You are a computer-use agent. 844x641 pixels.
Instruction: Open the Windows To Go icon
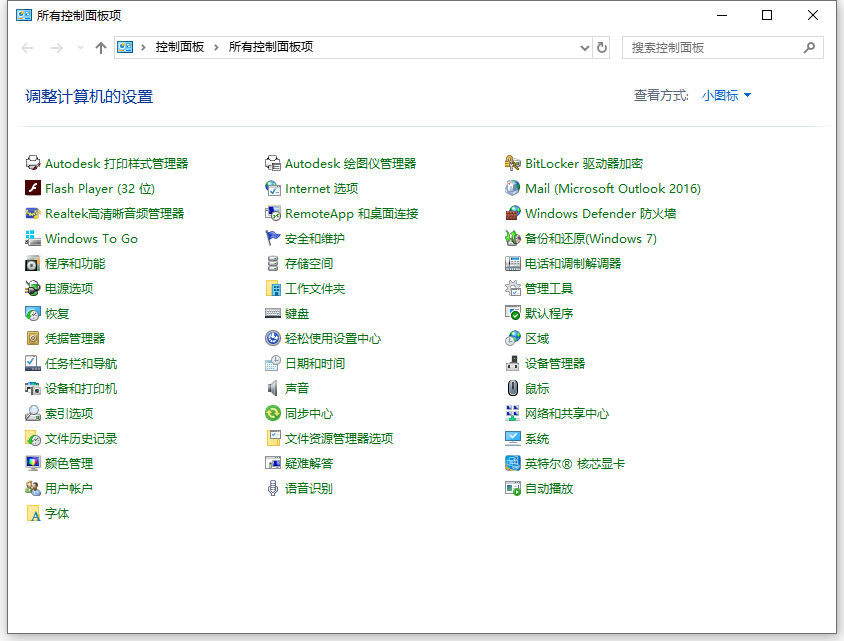coord(33,238)
